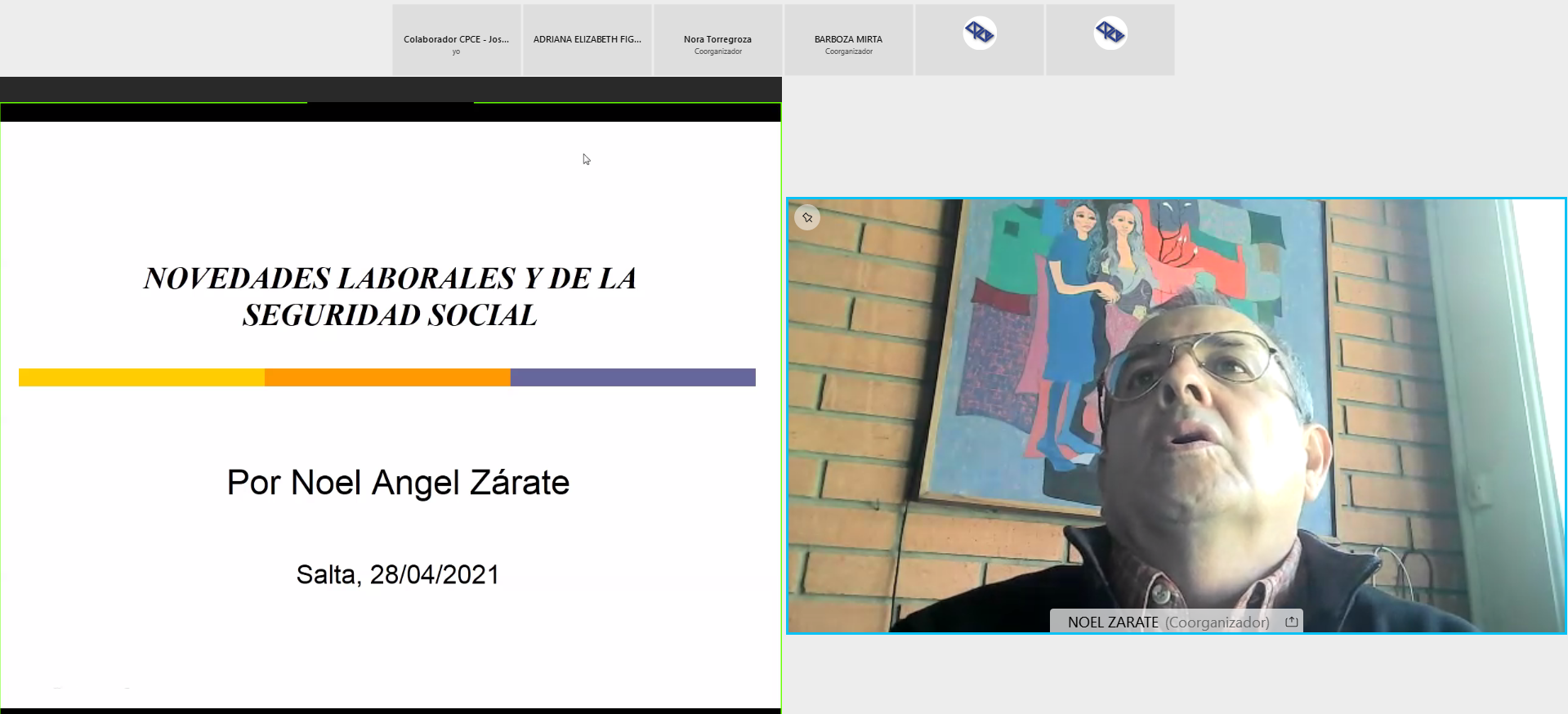
Task: Click Noel Zarate's webcam video
Action: point(1176,416)
